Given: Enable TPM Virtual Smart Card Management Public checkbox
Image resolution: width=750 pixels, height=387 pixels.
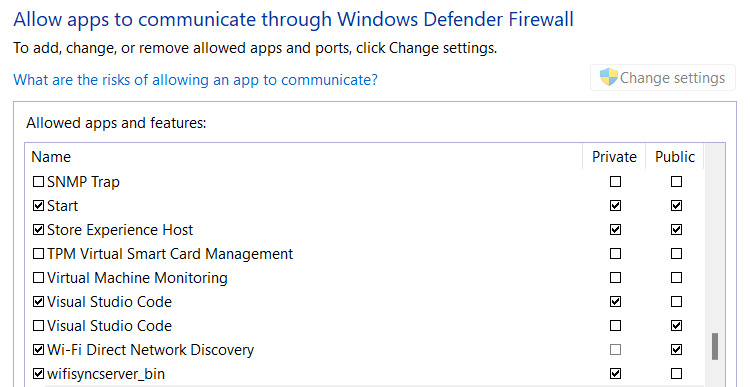Looking at the screenshot, I should [x=676, y=254].
